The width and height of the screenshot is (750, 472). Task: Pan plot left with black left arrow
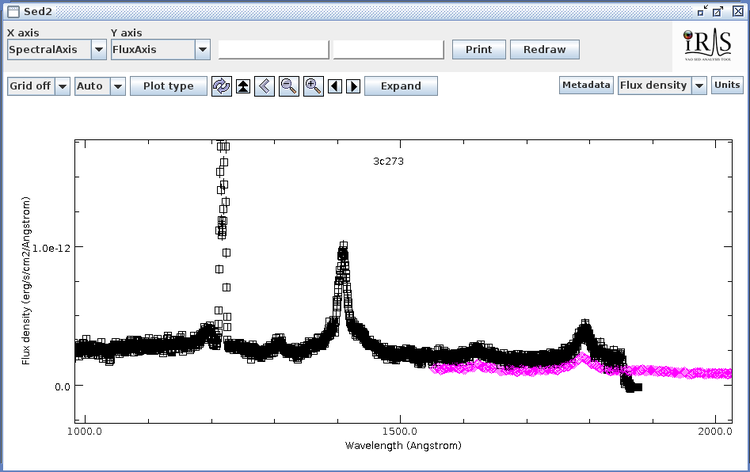[335, 87]
